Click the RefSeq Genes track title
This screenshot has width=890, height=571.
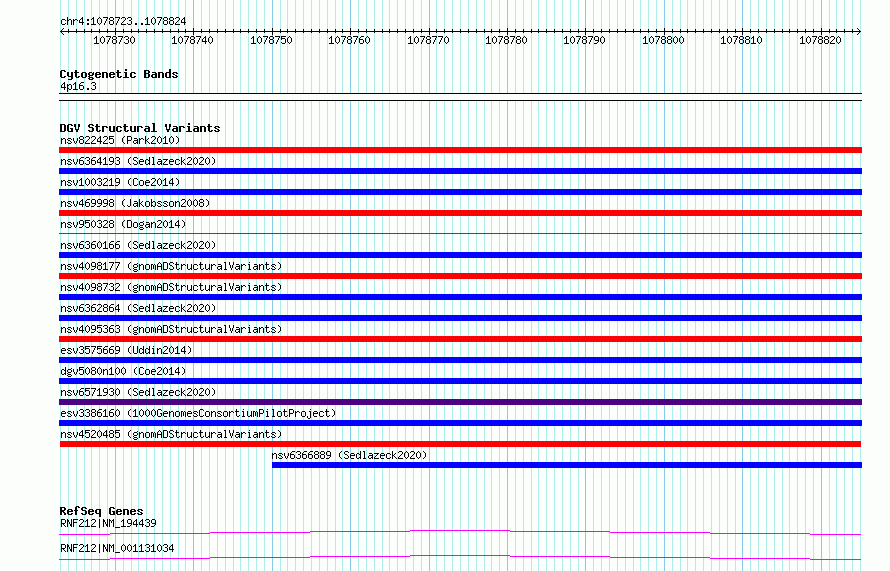[101, 511]
